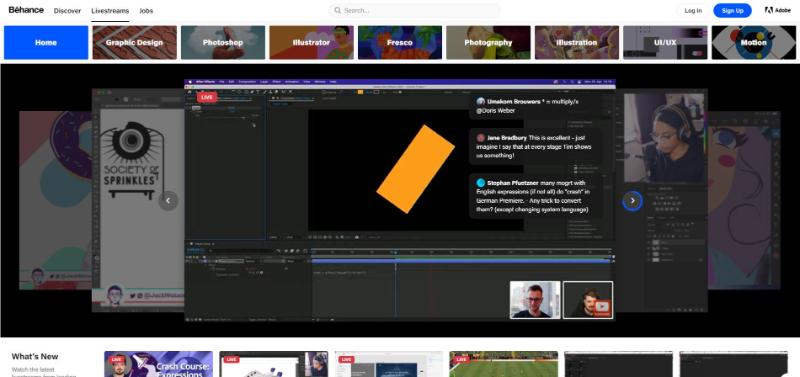Click the Search input field

point(414,10)
